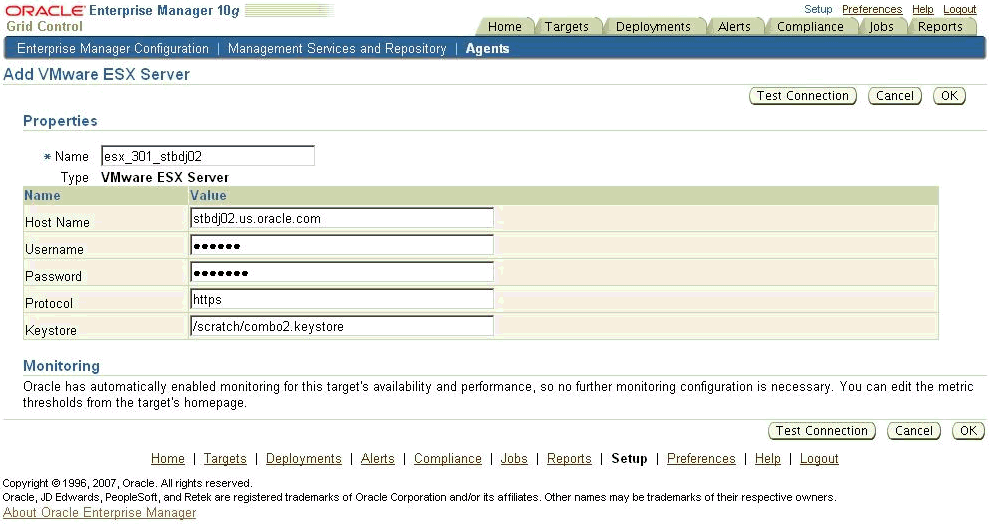Image resolution: width=989 pixels, height=524 pixels.
Task: Click the top Cancel button
Action: click(x=894, y=96)
